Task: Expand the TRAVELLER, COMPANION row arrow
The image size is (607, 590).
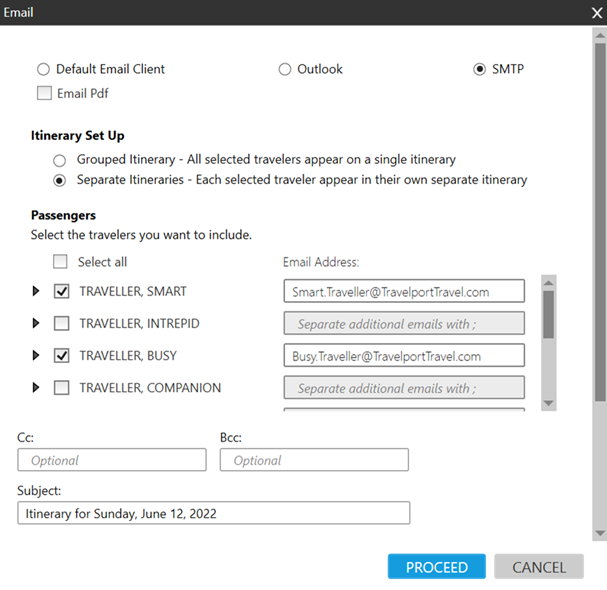Action: (x=37, y=388)
